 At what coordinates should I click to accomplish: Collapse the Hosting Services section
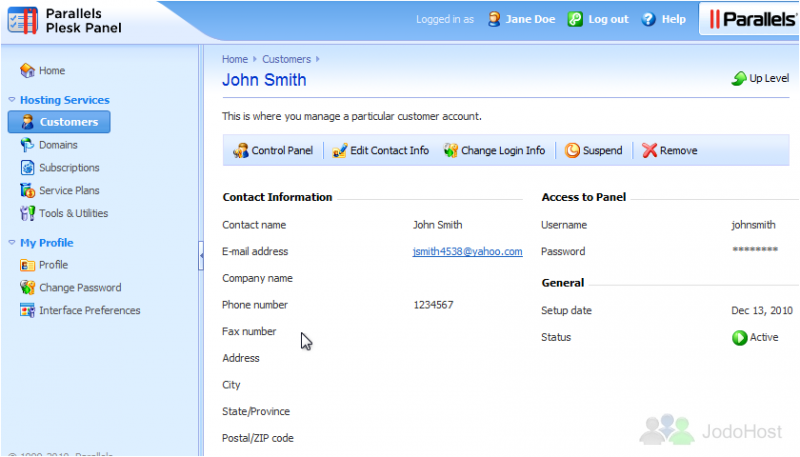point(12,100)
